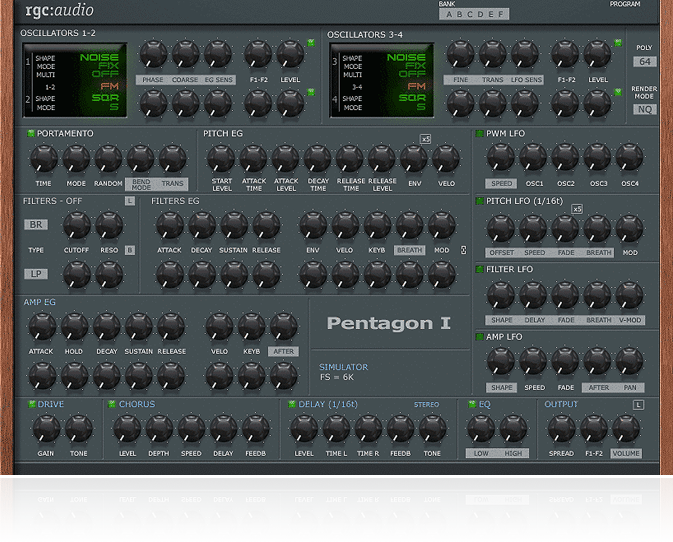Open the LP filter type selector
The height and width of the screenshot is (542, 673).
click(x=36, y=274)
